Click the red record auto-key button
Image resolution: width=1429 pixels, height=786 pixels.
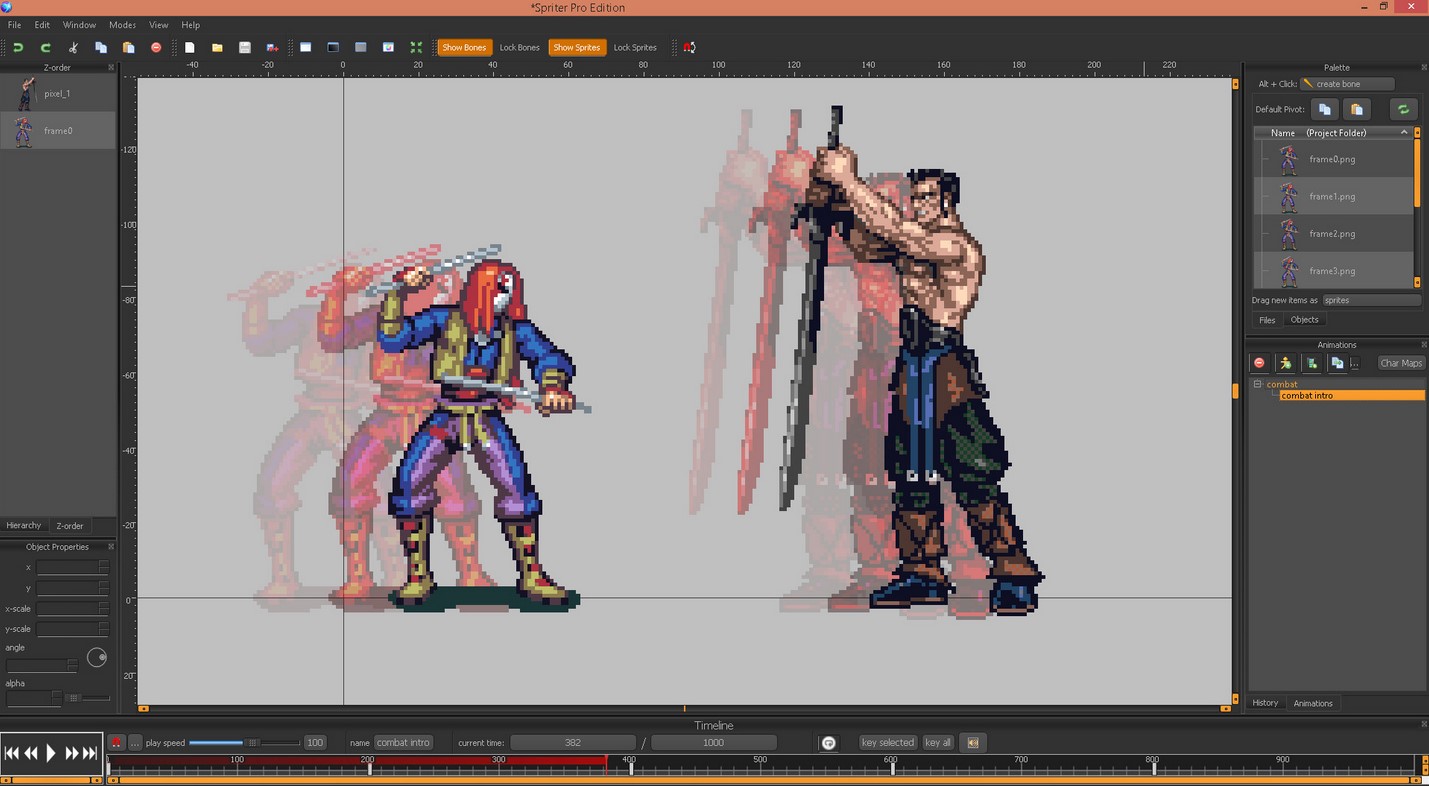point(116,742)
